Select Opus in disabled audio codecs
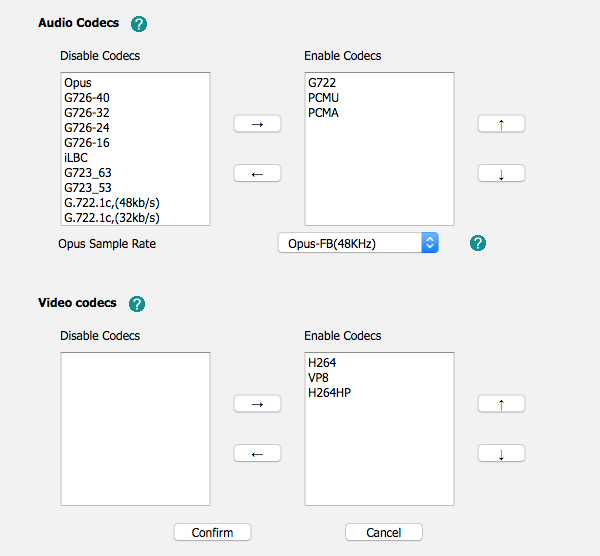The width and height of the screenshot is (600, 556). 77,83
